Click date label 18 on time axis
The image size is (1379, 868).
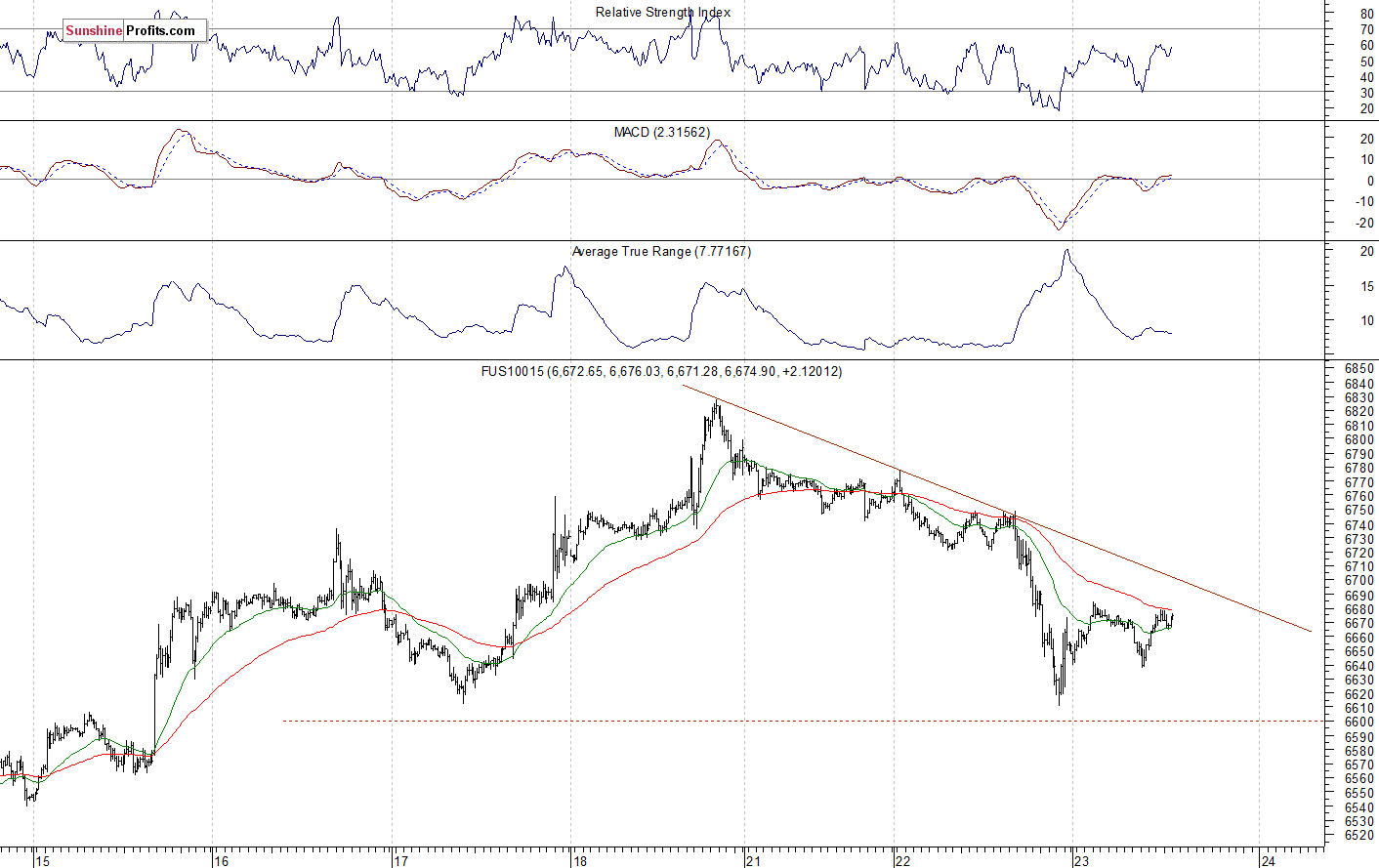point(580,861)
